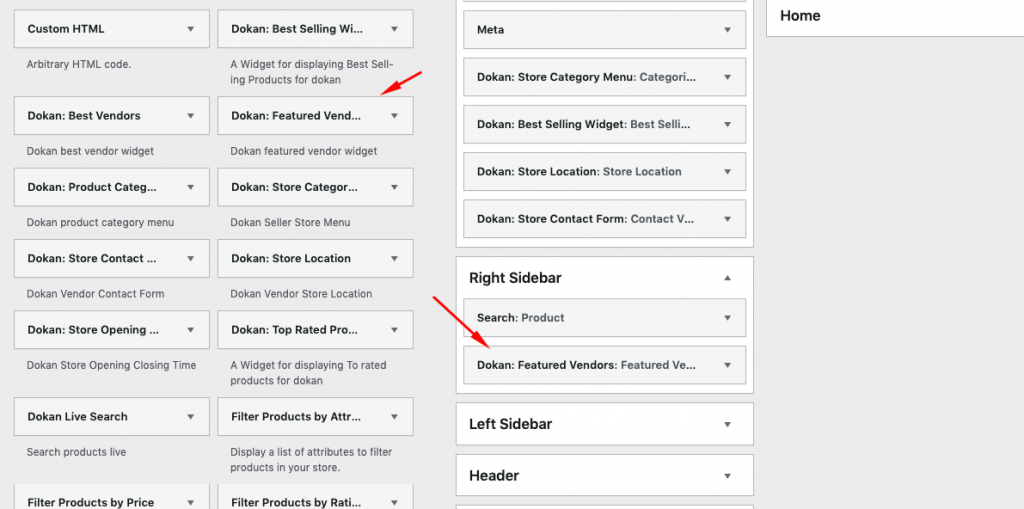Expand the Dokan: Product Categ... widget arrow
The width and height of the screenshot is (1024, 509).
point(191,187)
